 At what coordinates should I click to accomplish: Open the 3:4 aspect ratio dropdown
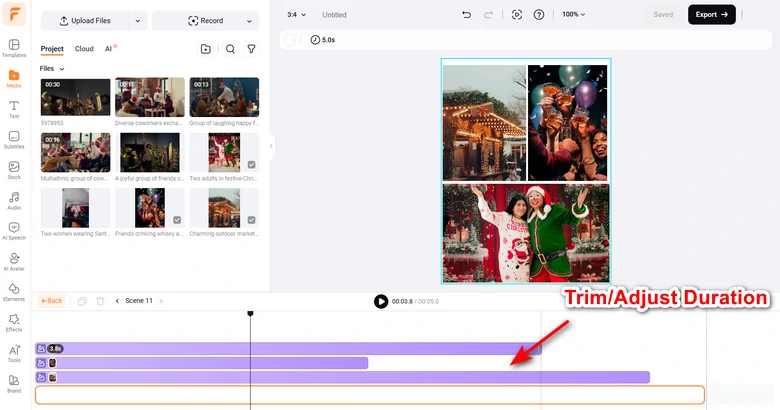tap(296, 15)
